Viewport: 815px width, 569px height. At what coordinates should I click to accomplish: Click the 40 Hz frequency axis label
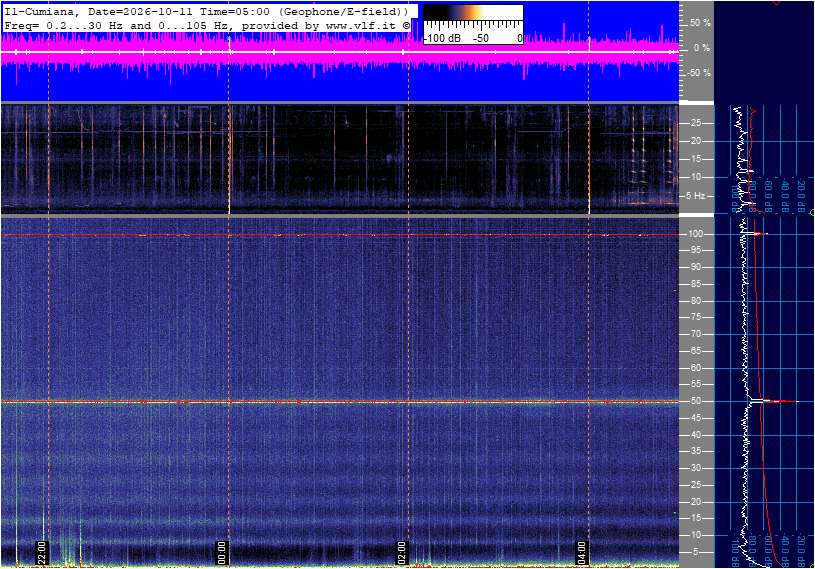click(695, 435)
